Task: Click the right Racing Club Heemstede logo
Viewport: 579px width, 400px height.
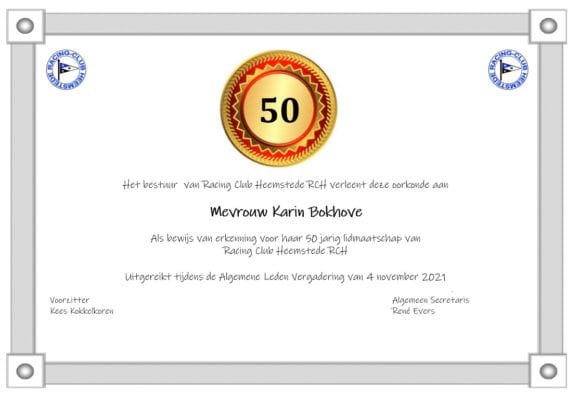Action: pyautogui.click(x=508, y=69)
